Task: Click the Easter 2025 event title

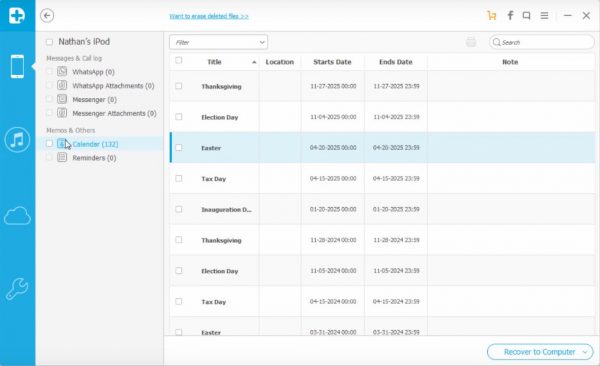Action: (211, 148)
